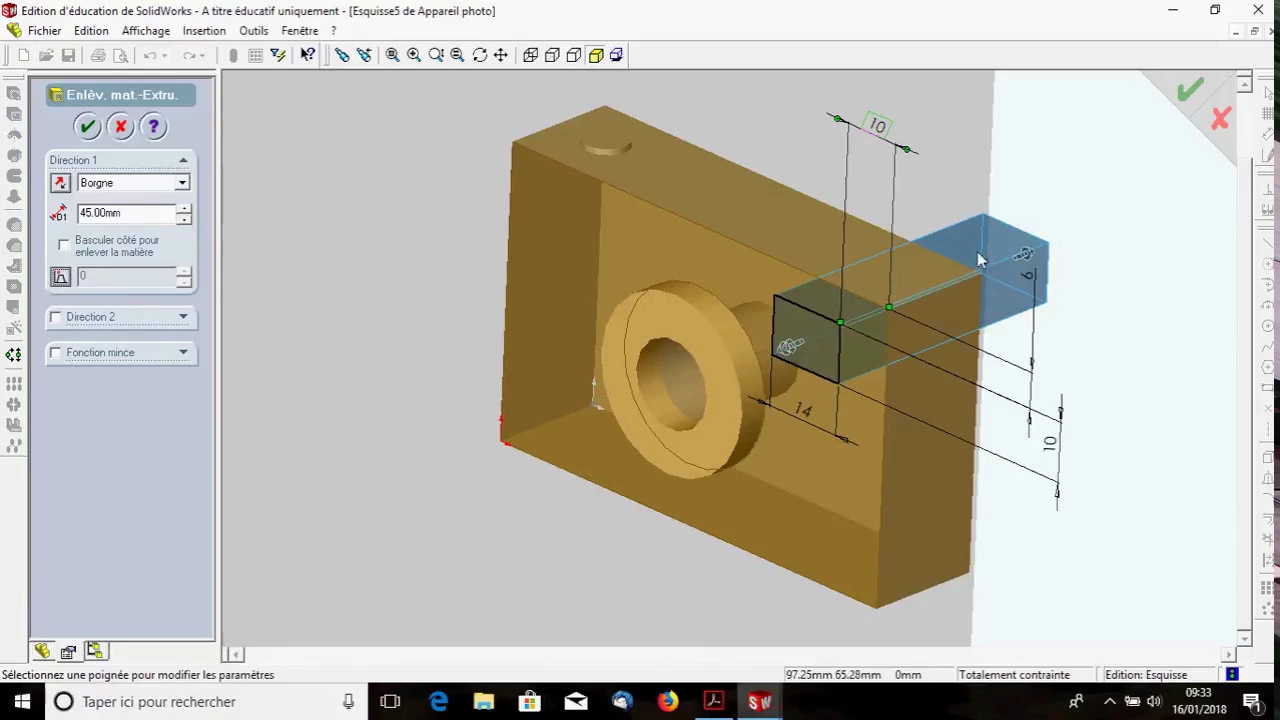The image size is (1280, 720).
Task: Switch to hidden lines removed display
Action: tap(574, 55)
